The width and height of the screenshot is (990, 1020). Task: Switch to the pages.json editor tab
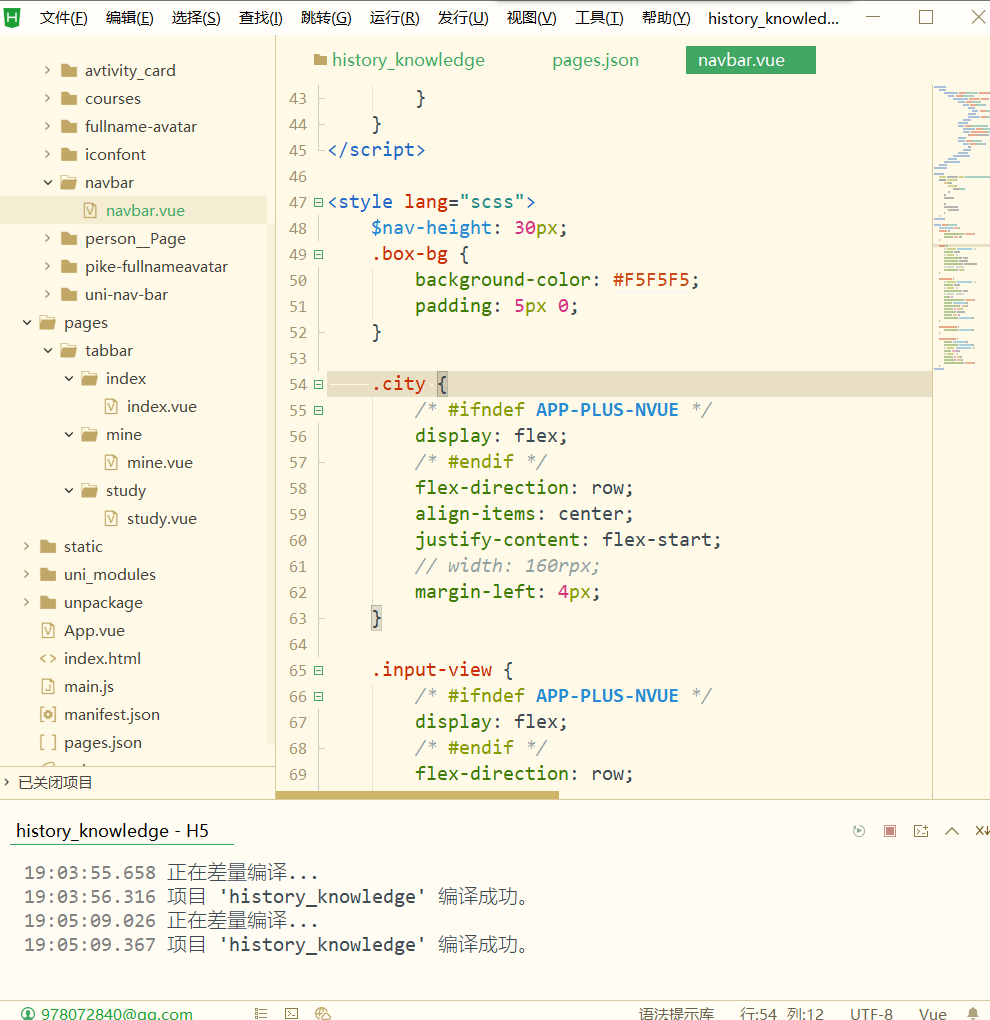tap(595, 60)
